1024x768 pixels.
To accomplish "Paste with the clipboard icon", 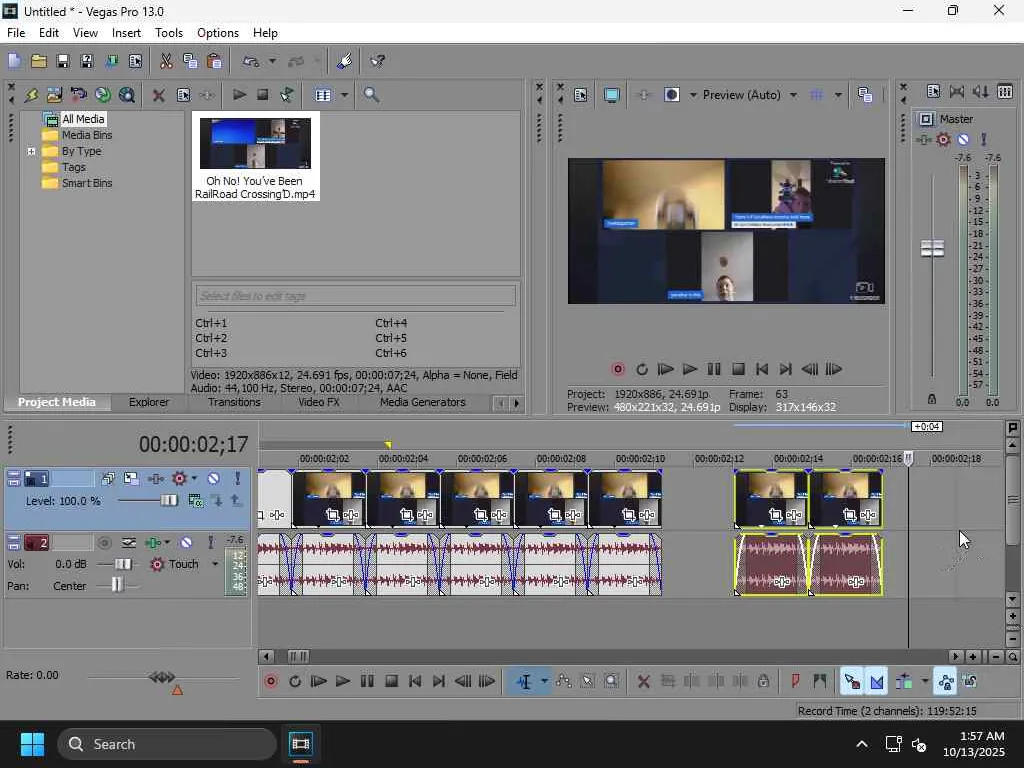I will 214,61.
